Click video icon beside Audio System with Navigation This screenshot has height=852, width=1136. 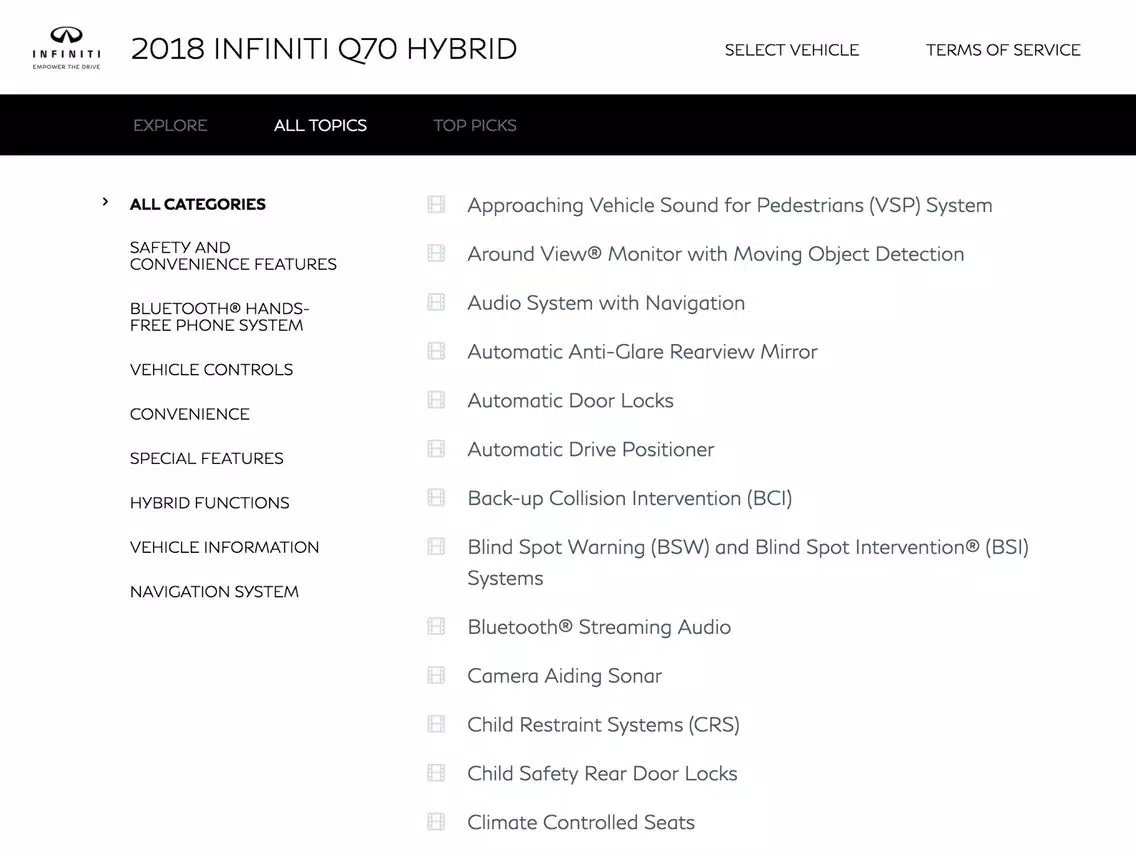[x=436, y=302]
